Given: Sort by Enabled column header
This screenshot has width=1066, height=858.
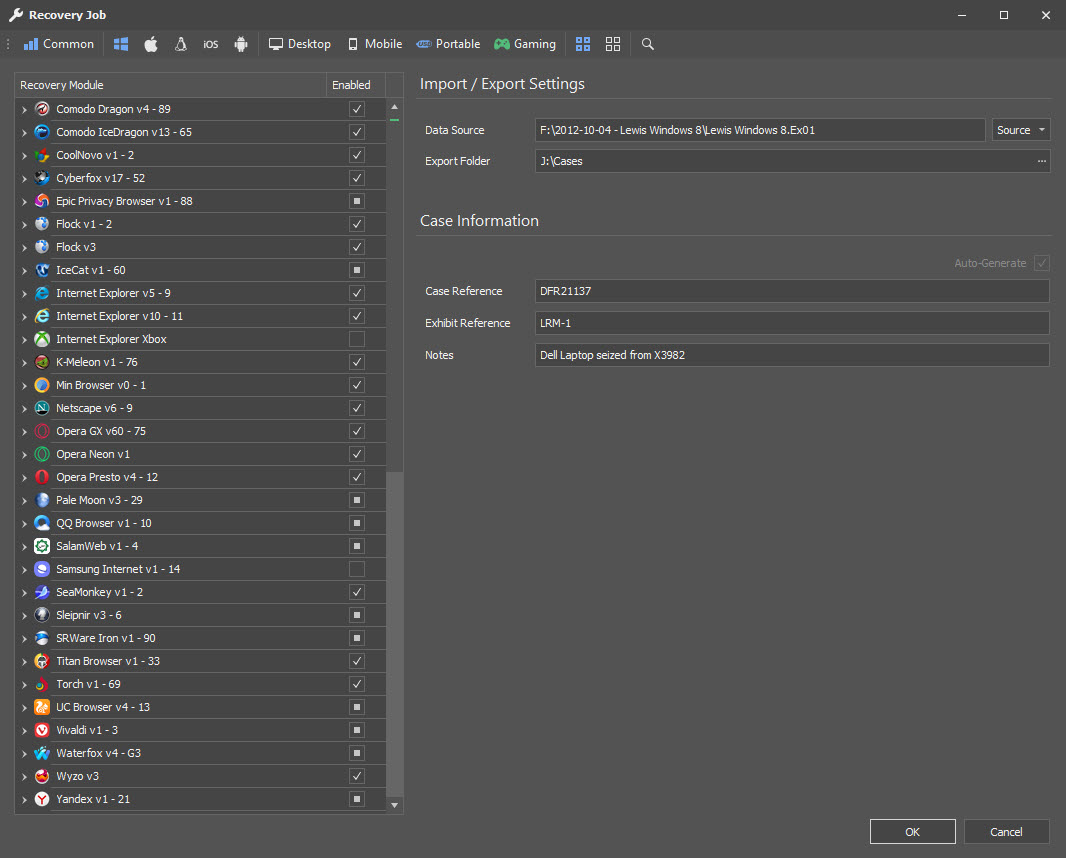Looking at the screenshot, I should [356, 85].
